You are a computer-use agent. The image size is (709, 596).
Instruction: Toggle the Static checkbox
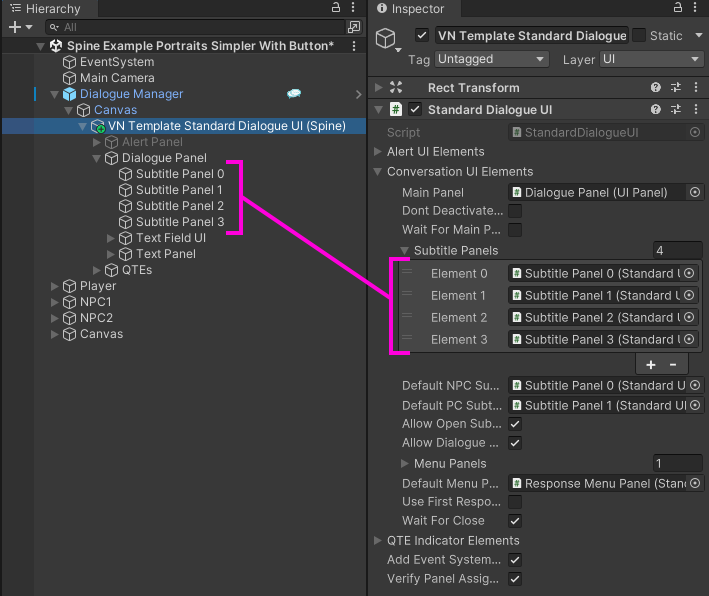(x=638, y=35)
